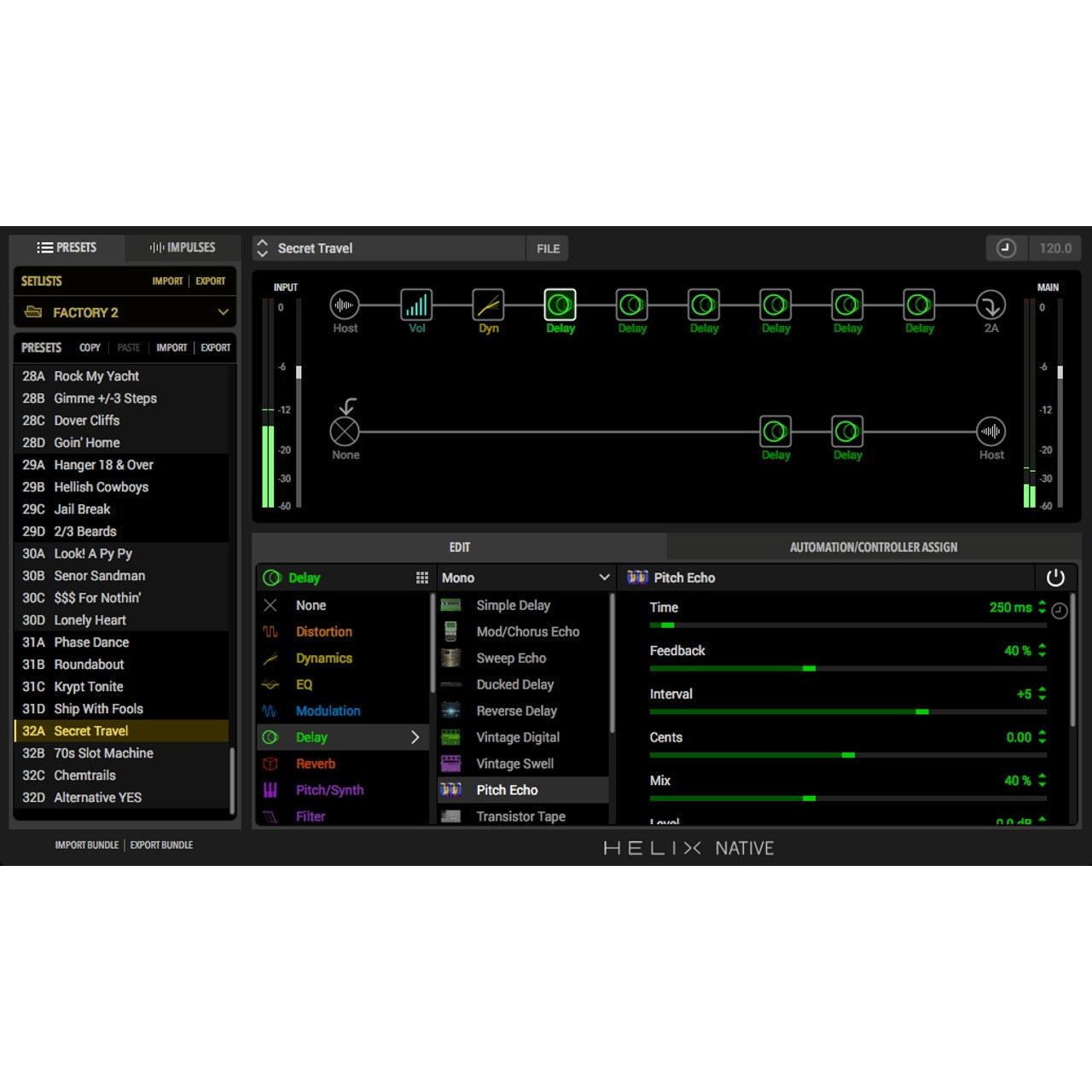
Task: Select the Dyn block in the signal chain
Action: pos(488,305)
